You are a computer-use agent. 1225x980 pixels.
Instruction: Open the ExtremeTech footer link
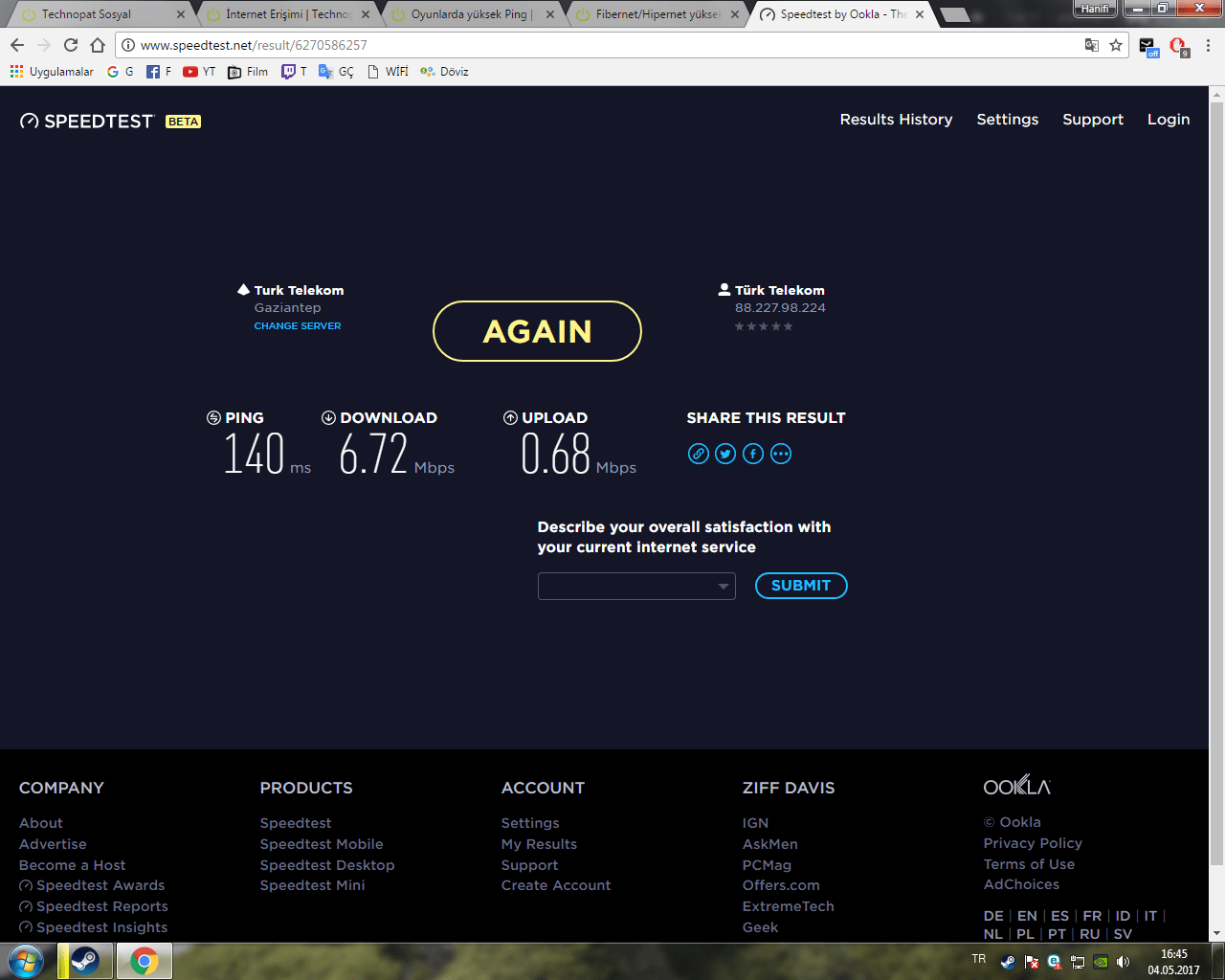[789, 906]
